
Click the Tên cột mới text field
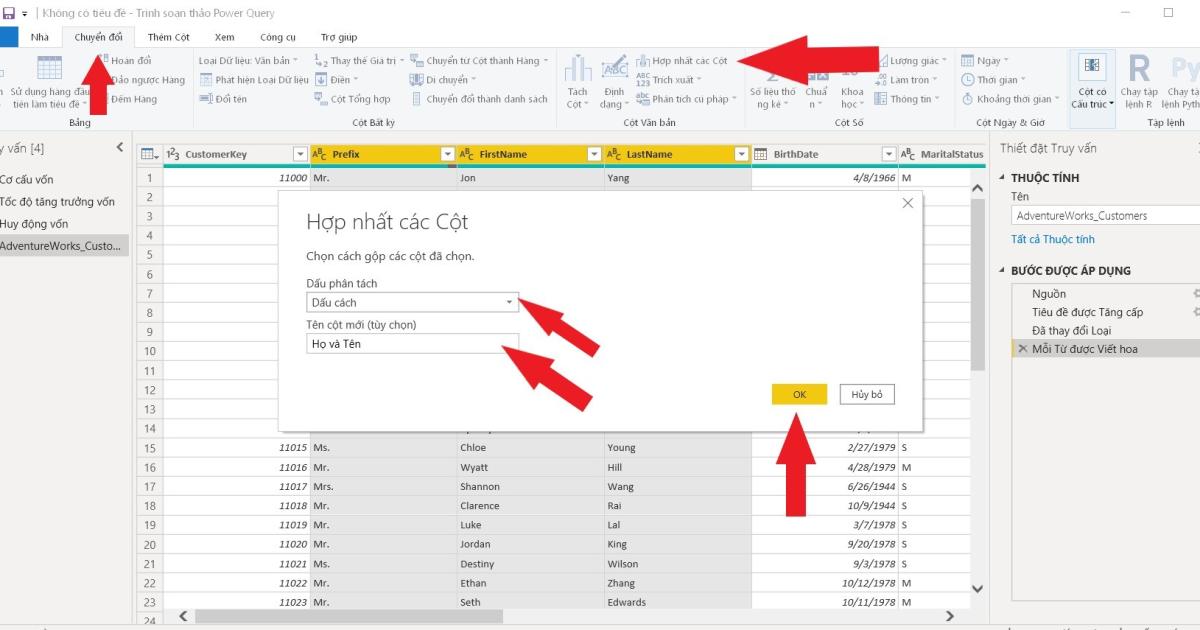pyautogui.click(x=412, y=344)
